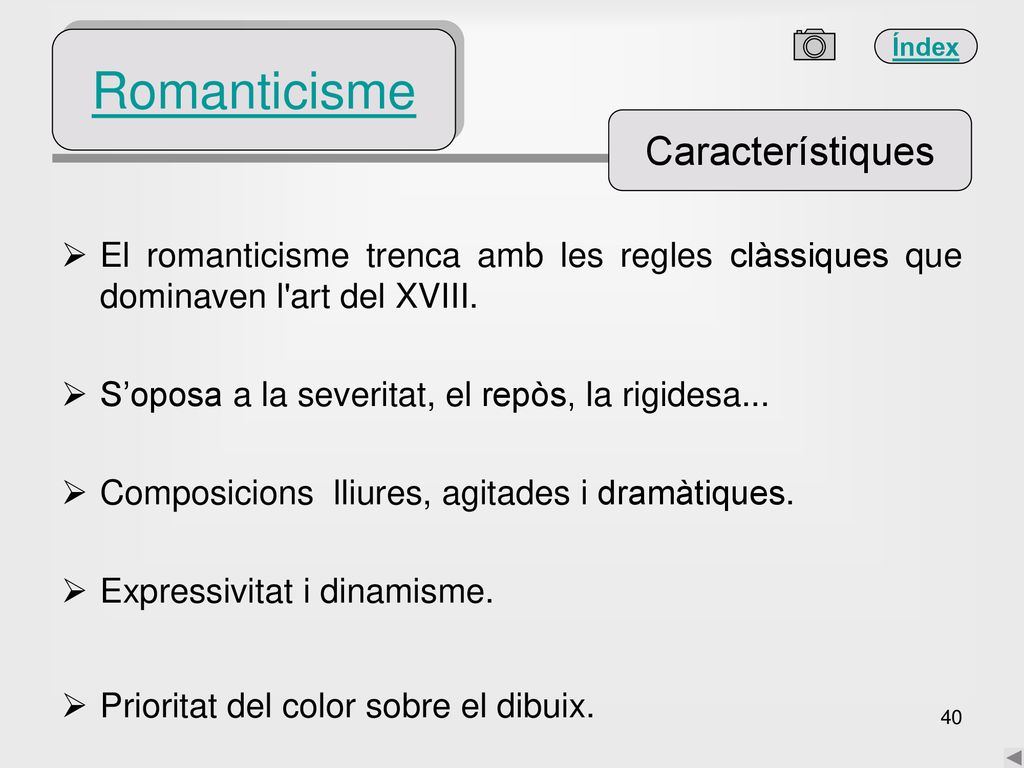The image size is (1024, 768).
Task: Click the text 'dominaven l'art del XVIII.'
Action: pos(289,297)
